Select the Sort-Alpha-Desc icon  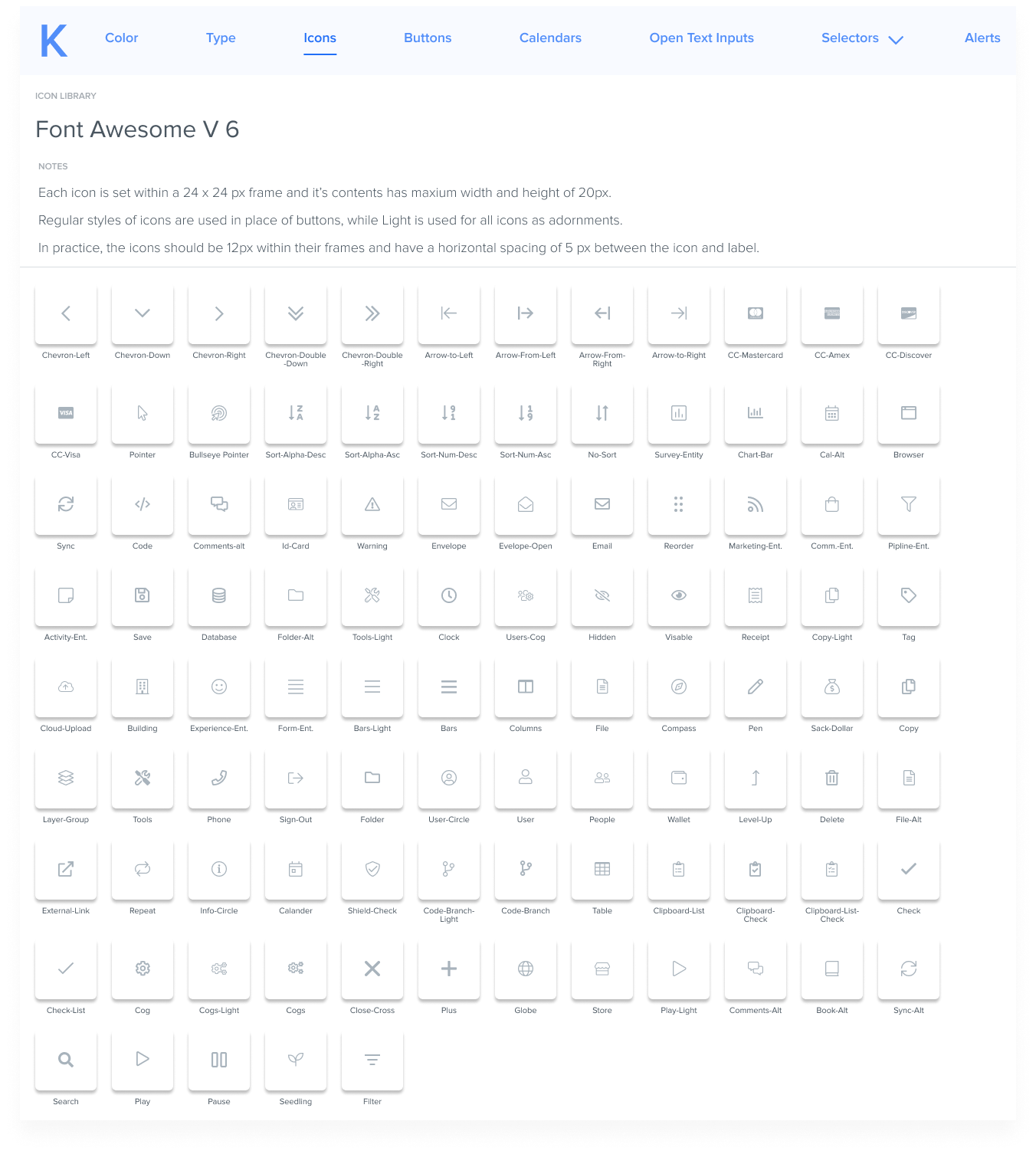coord(296,413)
